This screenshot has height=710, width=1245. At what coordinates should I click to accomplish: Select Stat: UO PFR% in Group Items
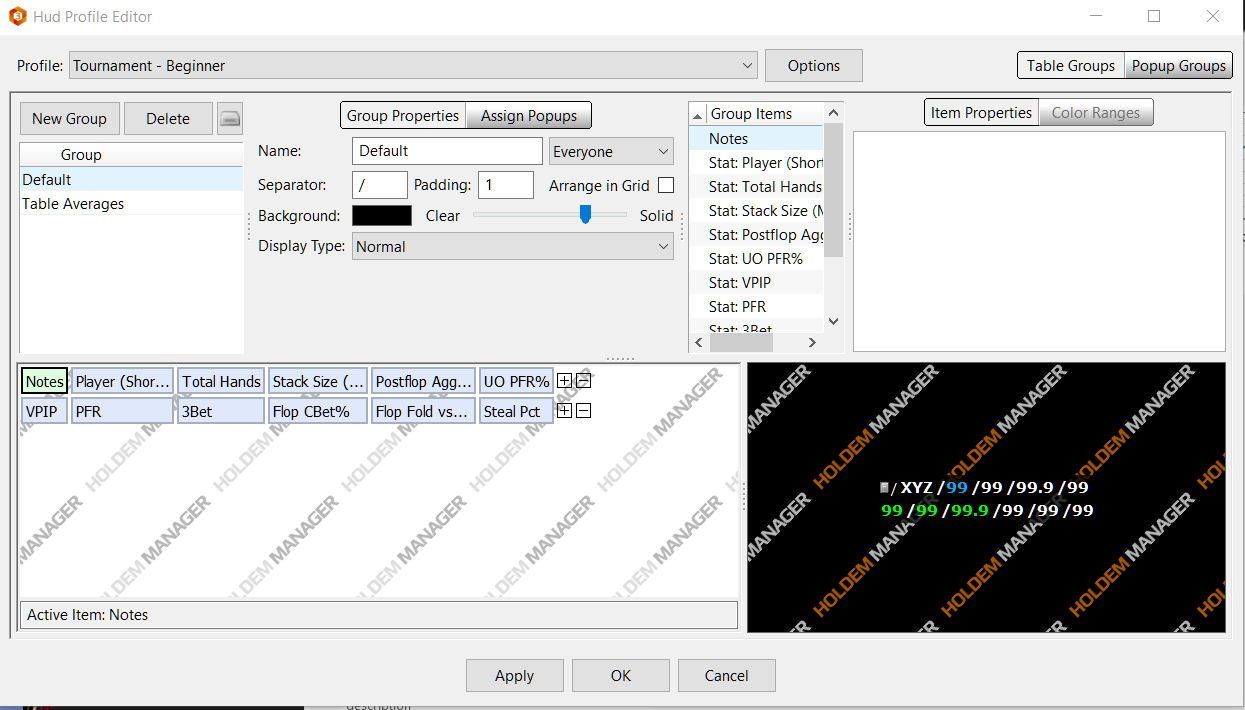click(x=757, y=259)
